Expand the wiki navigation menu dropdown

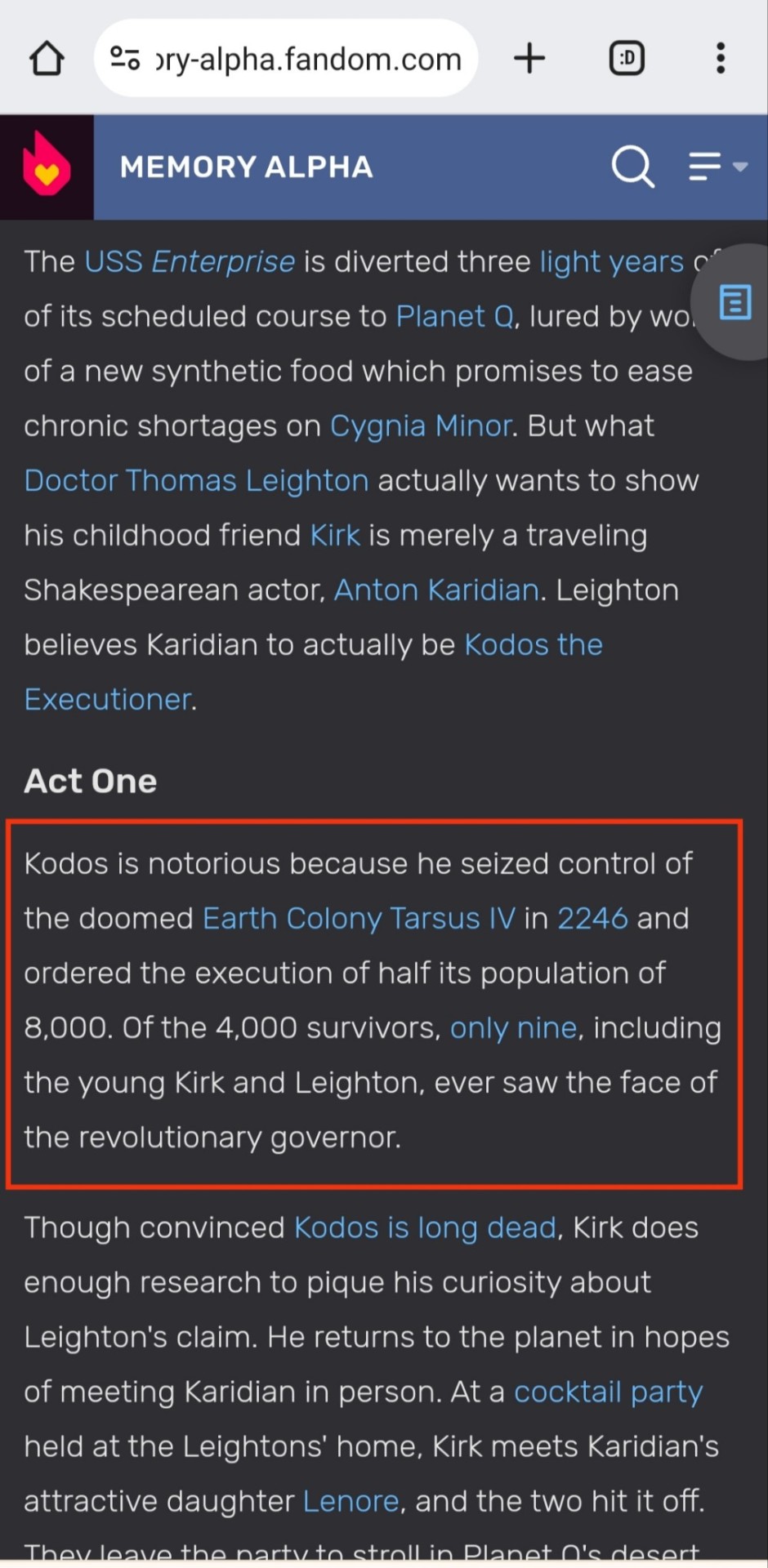pyautogui.click(x=717, y=167)
